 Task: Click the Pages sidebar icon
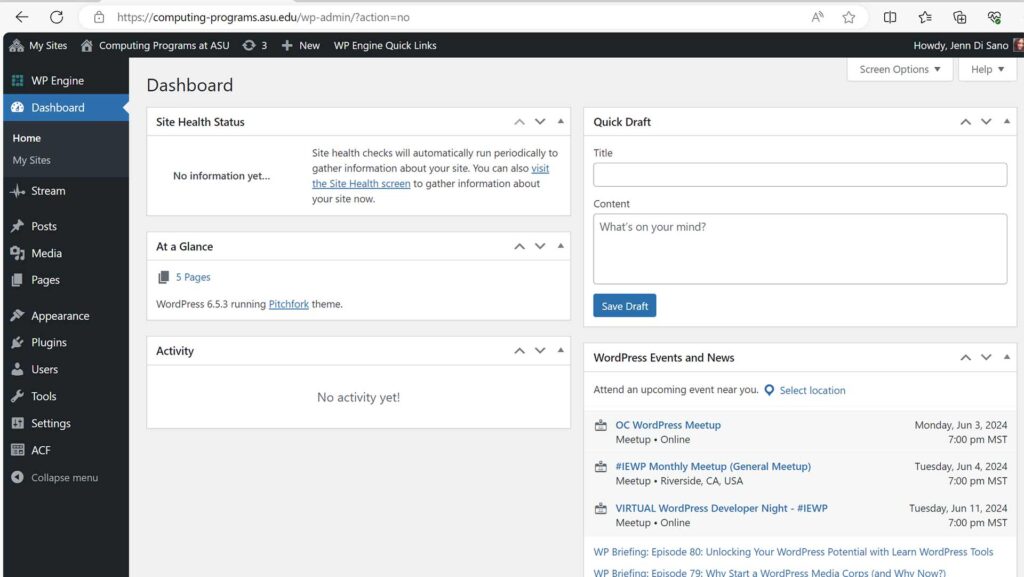[x=18, y=279]
